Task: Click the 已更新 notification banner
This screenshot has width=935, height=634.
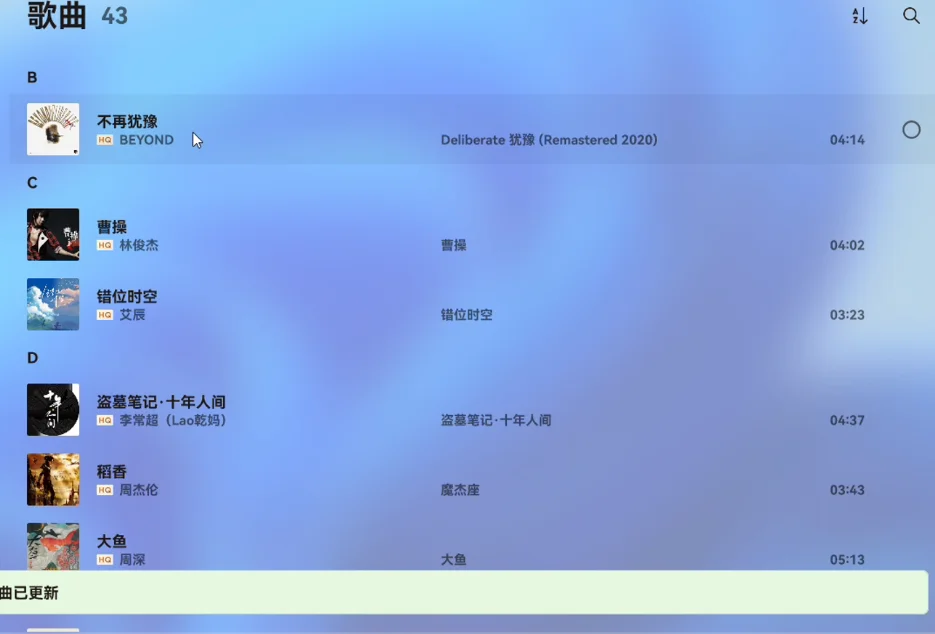Action: (x=464, y=592)
